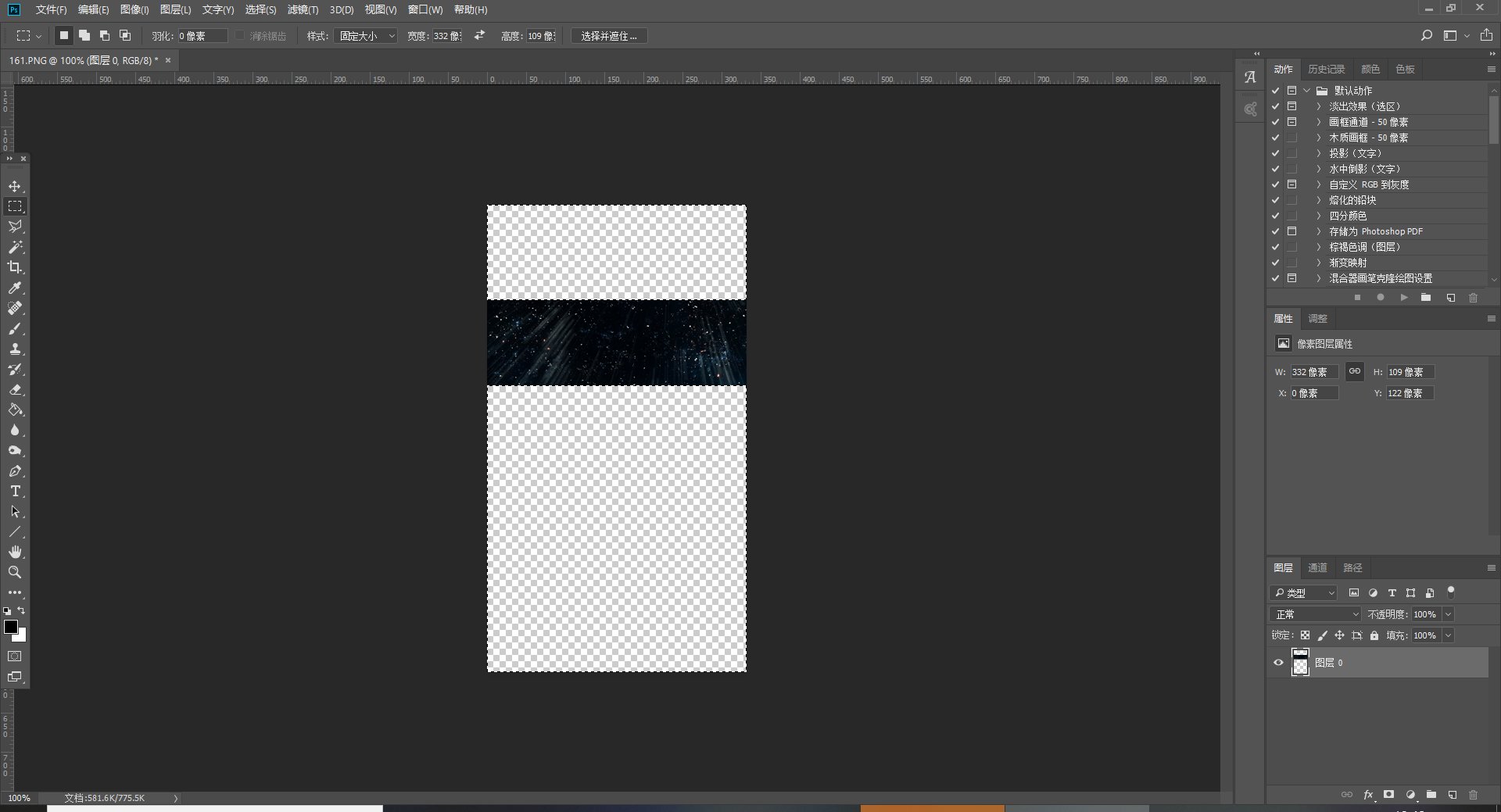Select the Brush tool
Screen dimensions: 1501x812
point(15,329)
